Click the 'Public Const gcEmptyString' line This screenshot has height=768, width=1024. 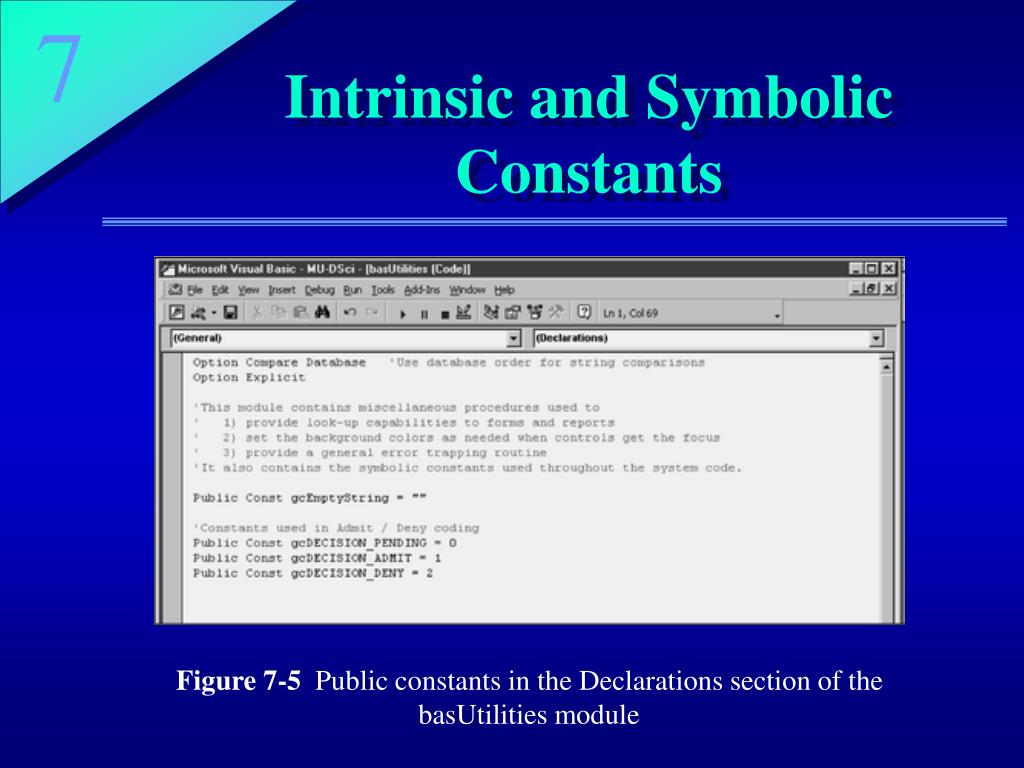[x=310, y=498]
